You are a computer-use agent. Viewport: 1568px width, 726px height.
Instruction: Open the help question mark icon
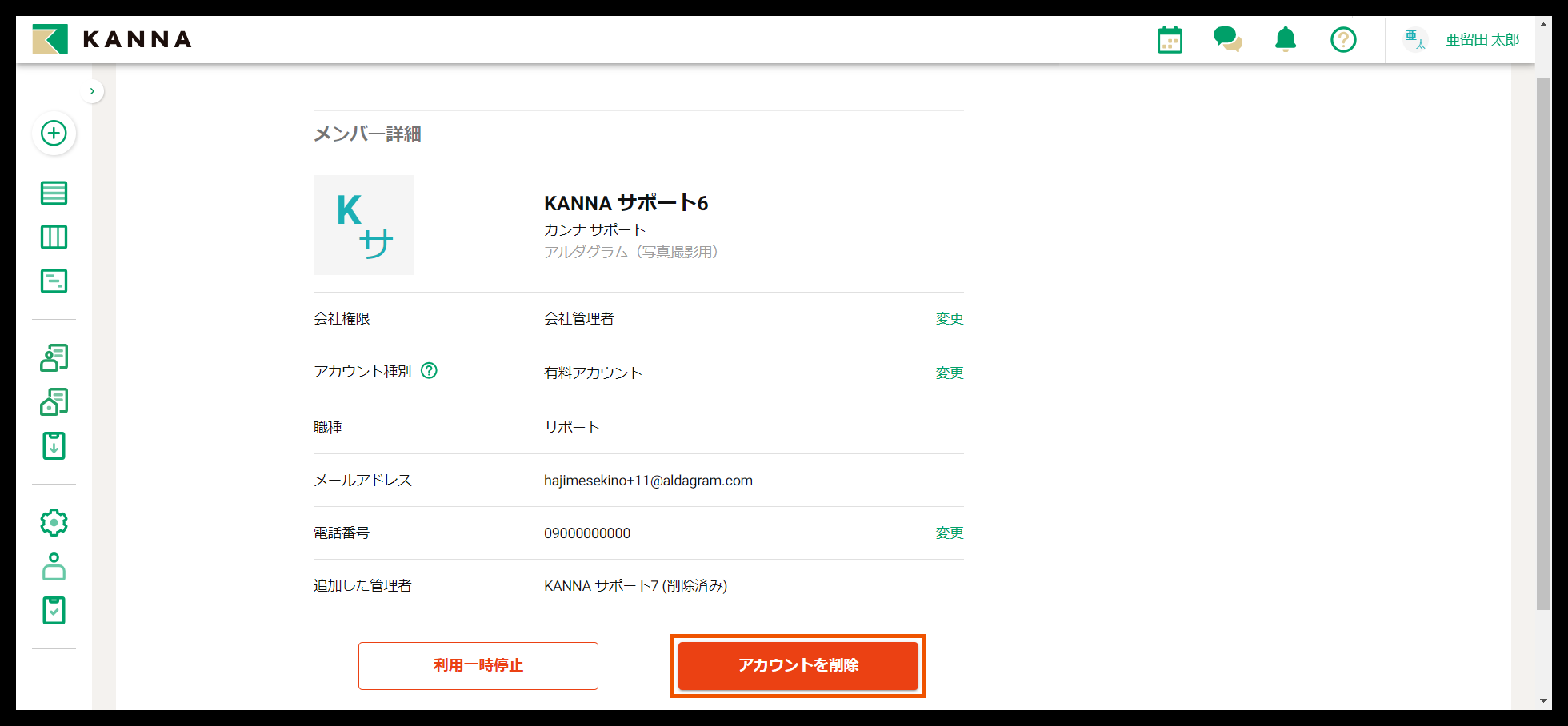[x=1343, y=39]
